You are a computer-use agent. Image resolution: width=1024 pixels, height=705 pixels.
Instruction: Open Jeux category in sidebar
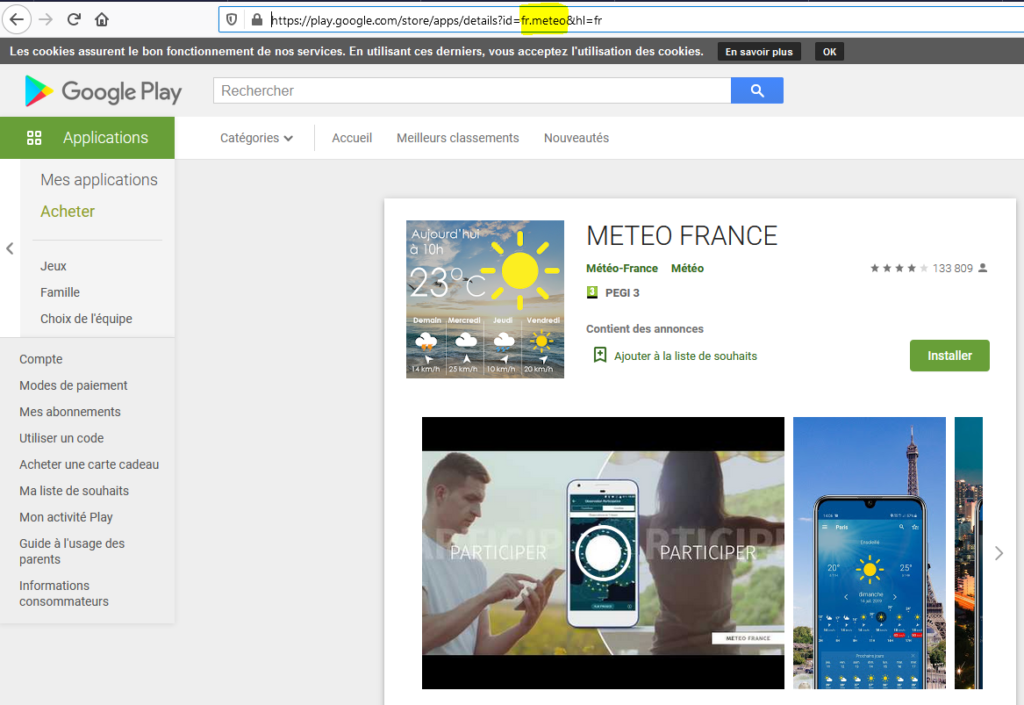click(x=53, y=266)
